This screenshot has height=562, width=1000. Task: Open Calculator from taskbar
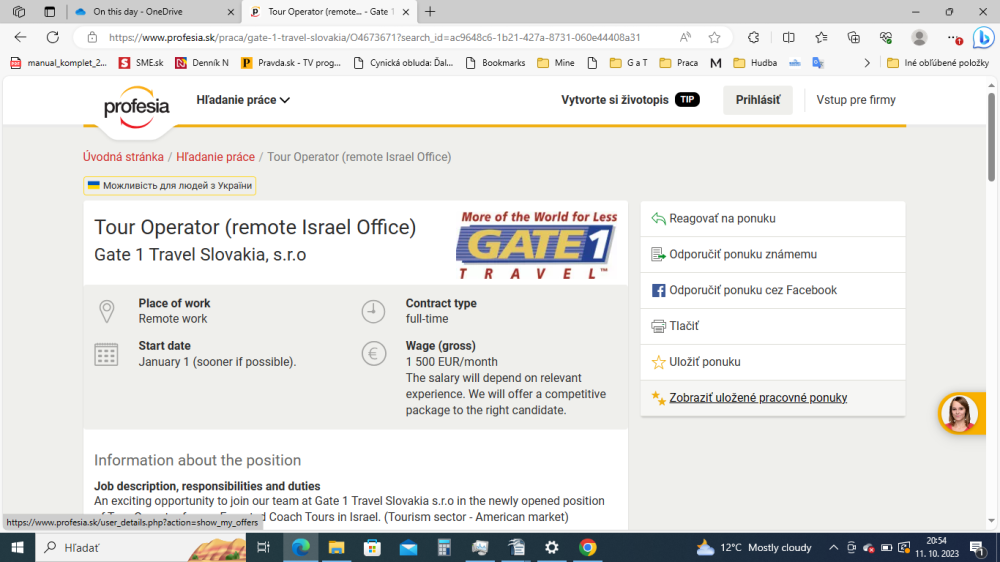444,547
